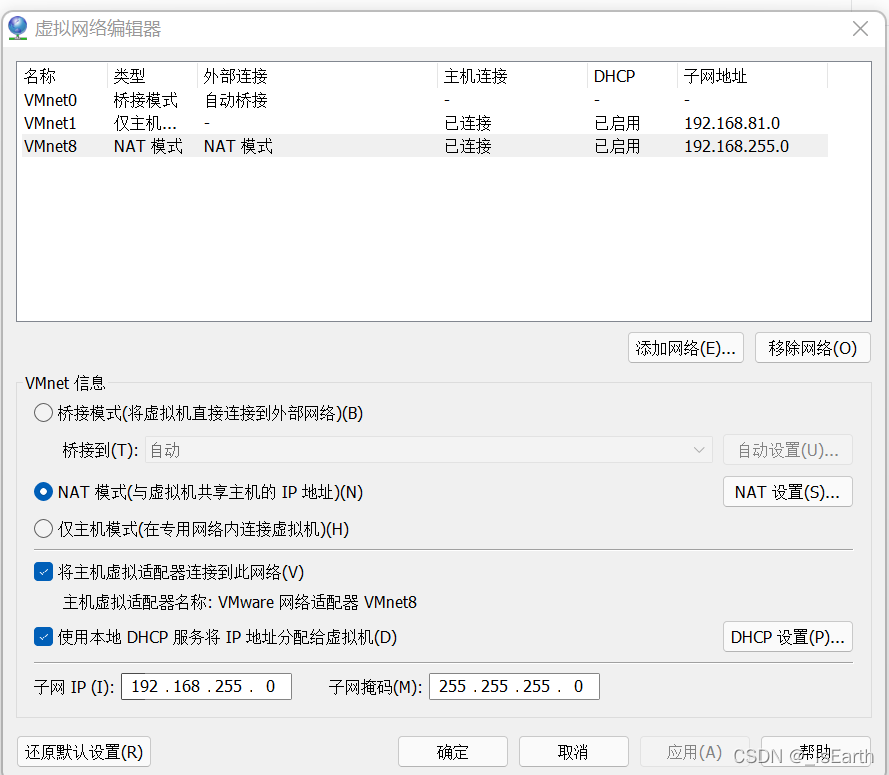Select the VMnet0 row
The height and width of the screenshot is (775, 889).
pos(425,100)
